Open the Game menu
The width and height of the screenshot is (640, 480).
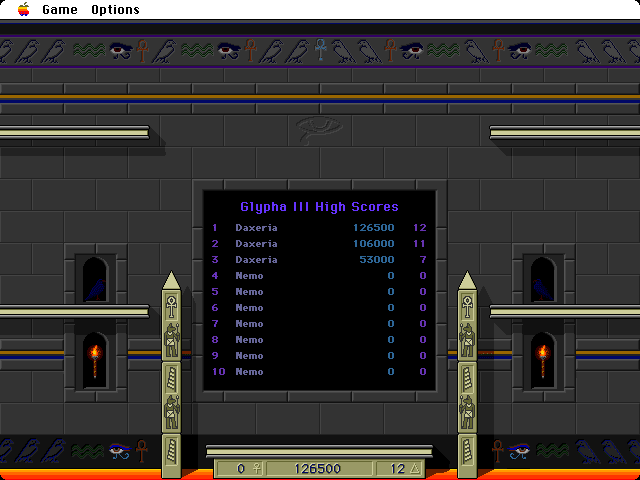[x=60, y=9]
